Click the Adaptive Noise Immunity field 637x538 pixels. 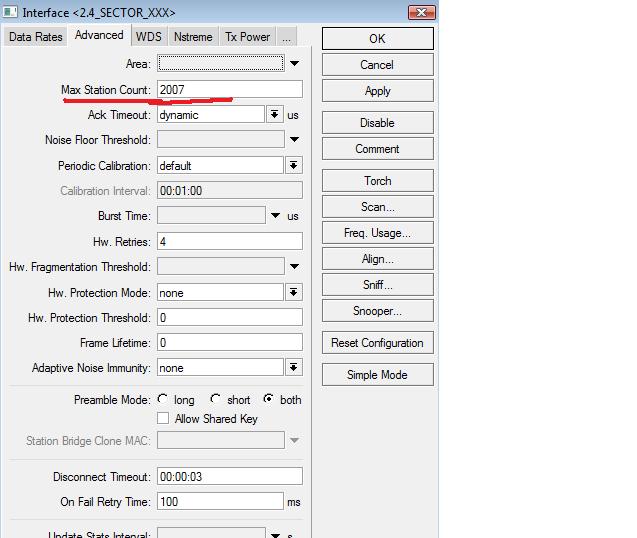pyautogui.click(x=220, y=368)
